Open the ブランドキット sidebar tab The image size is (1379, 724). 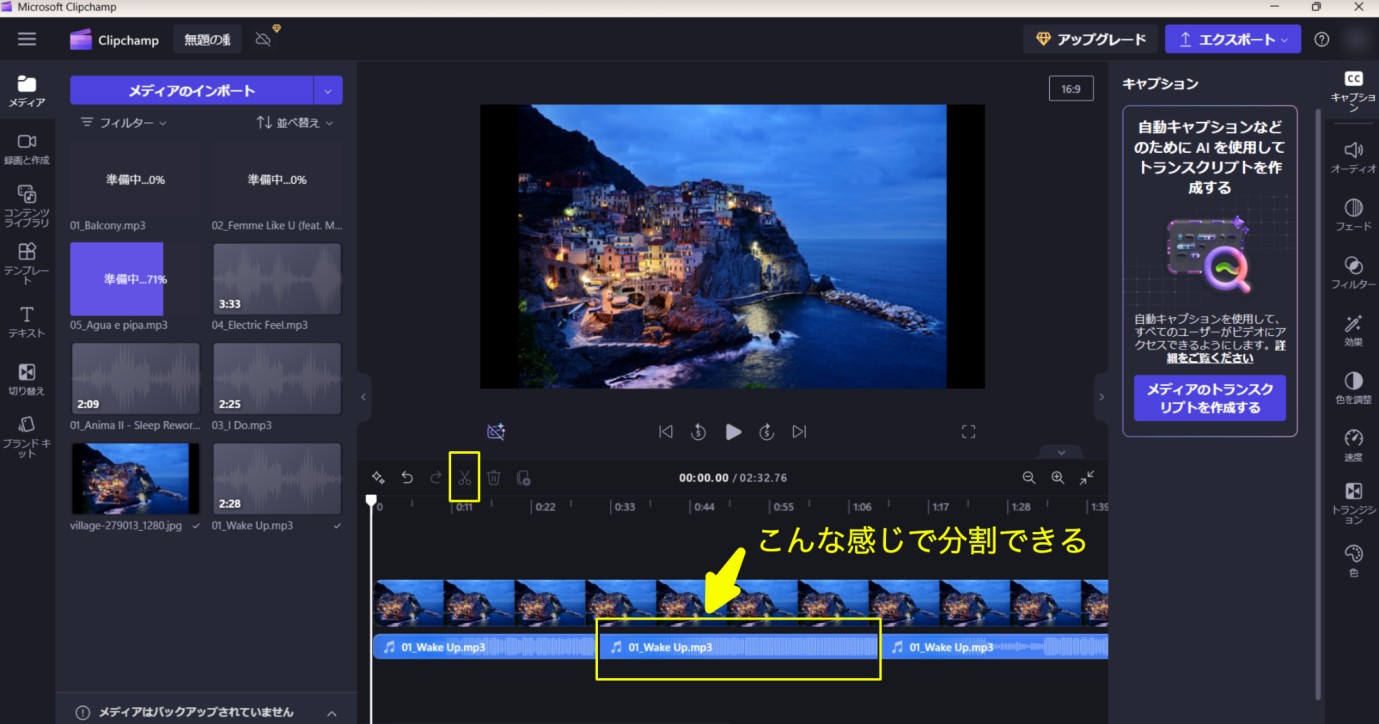tap(27, 437)
